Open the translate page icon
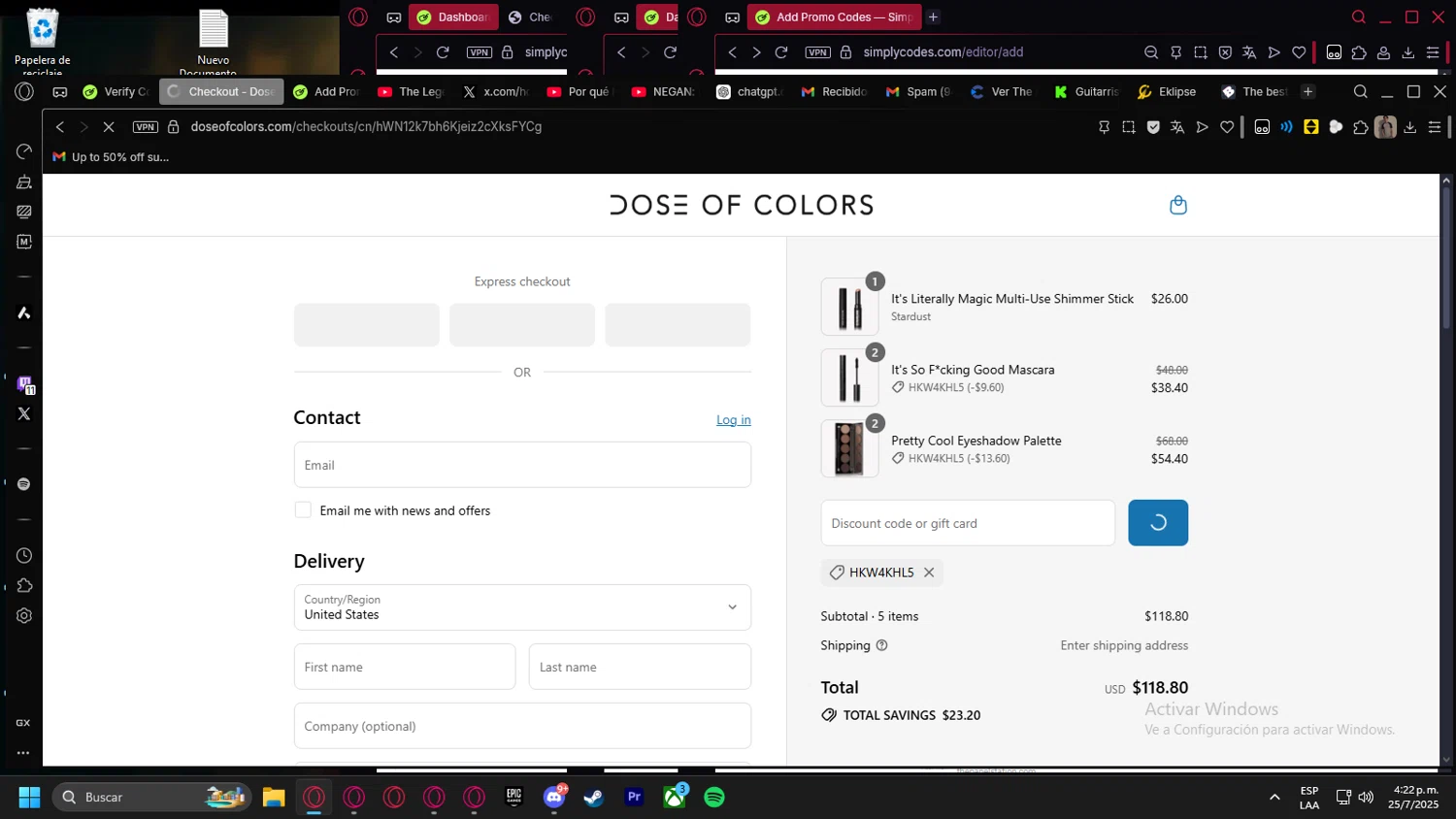The height and width of the screenshot is (819, 1456). coord(1177,127)
